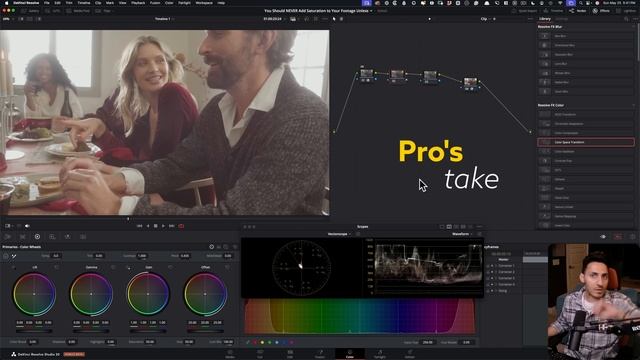Reset the Gamma wheel

tap(113, 267)
